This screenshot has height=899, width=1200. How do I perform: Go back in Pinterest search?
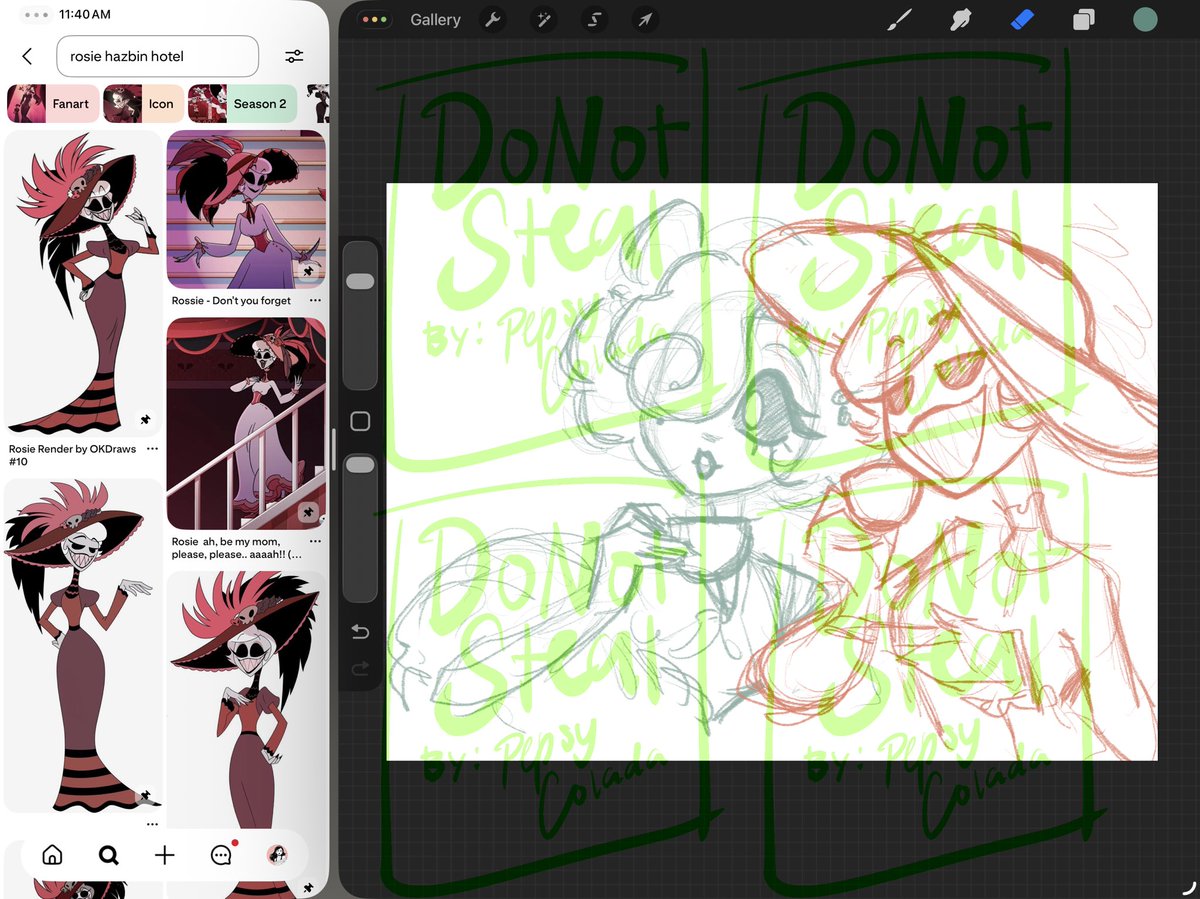27,57
